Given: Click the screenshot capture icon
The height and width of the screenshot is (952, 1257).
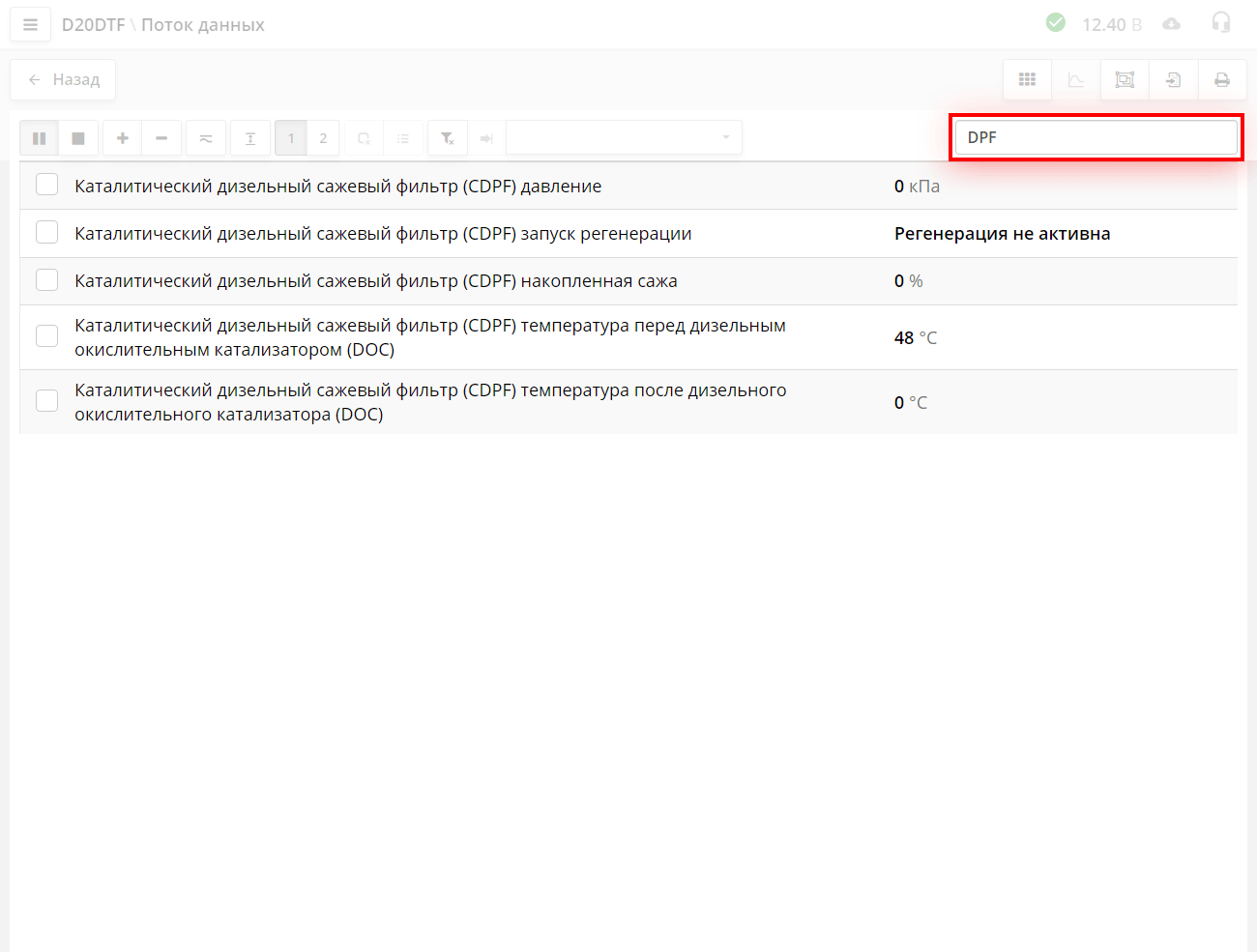Looking at the screenshot, I should click(x=1125, y=80).
